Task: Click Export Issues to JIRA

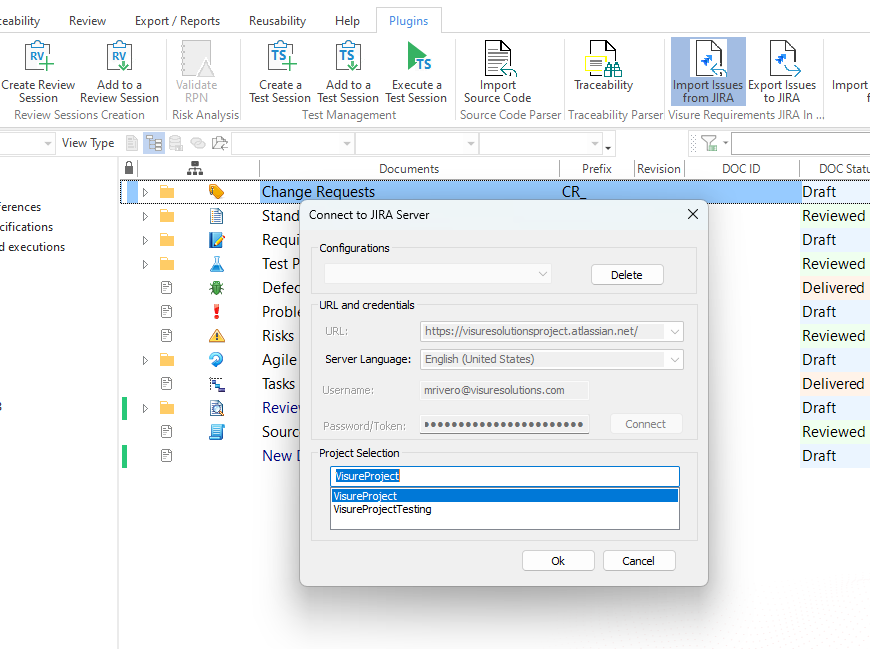Action: [x=782, y=72]
